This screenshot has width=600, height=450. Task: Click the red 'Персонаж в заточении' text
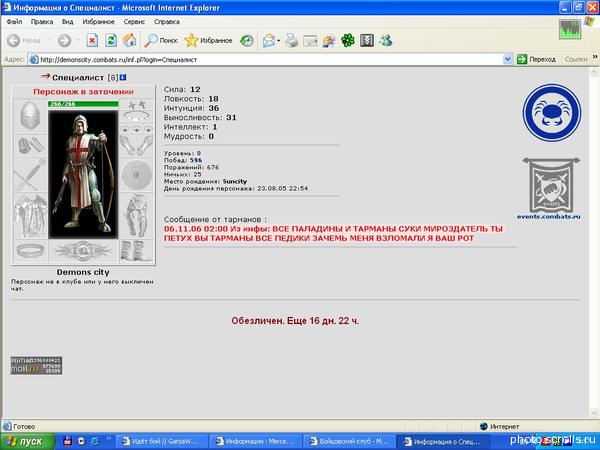coord(83,92)
